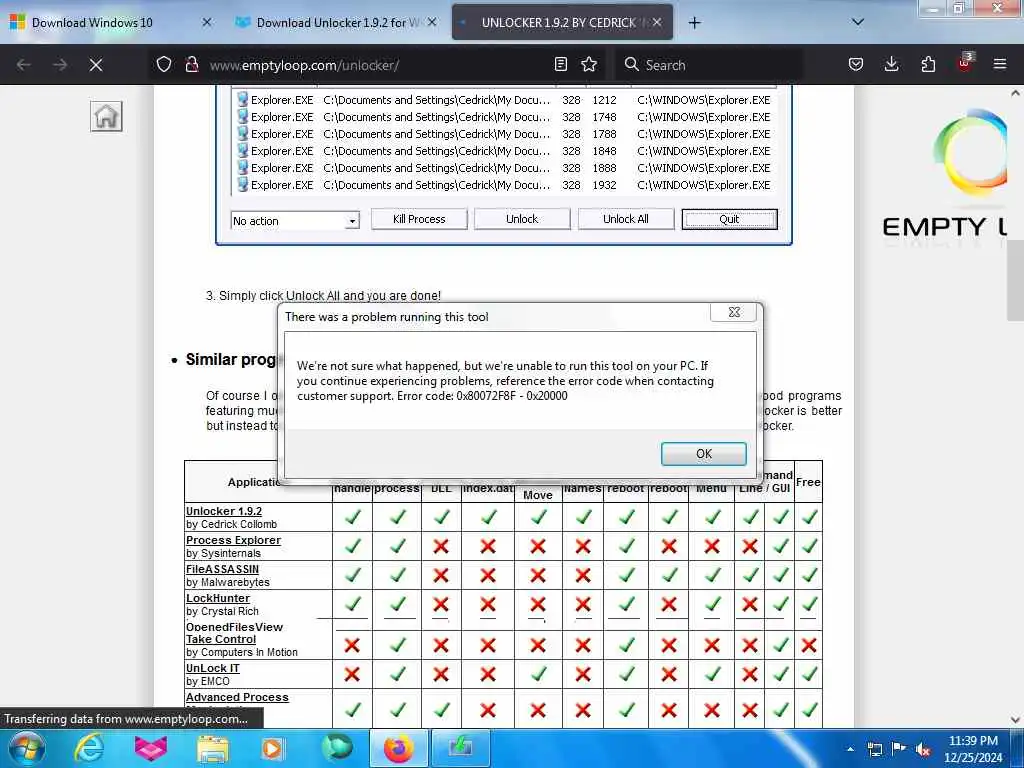The image size is (1024, 768).
Task: Click scrollbar up arrow
Action: [x=1015, y=93]
